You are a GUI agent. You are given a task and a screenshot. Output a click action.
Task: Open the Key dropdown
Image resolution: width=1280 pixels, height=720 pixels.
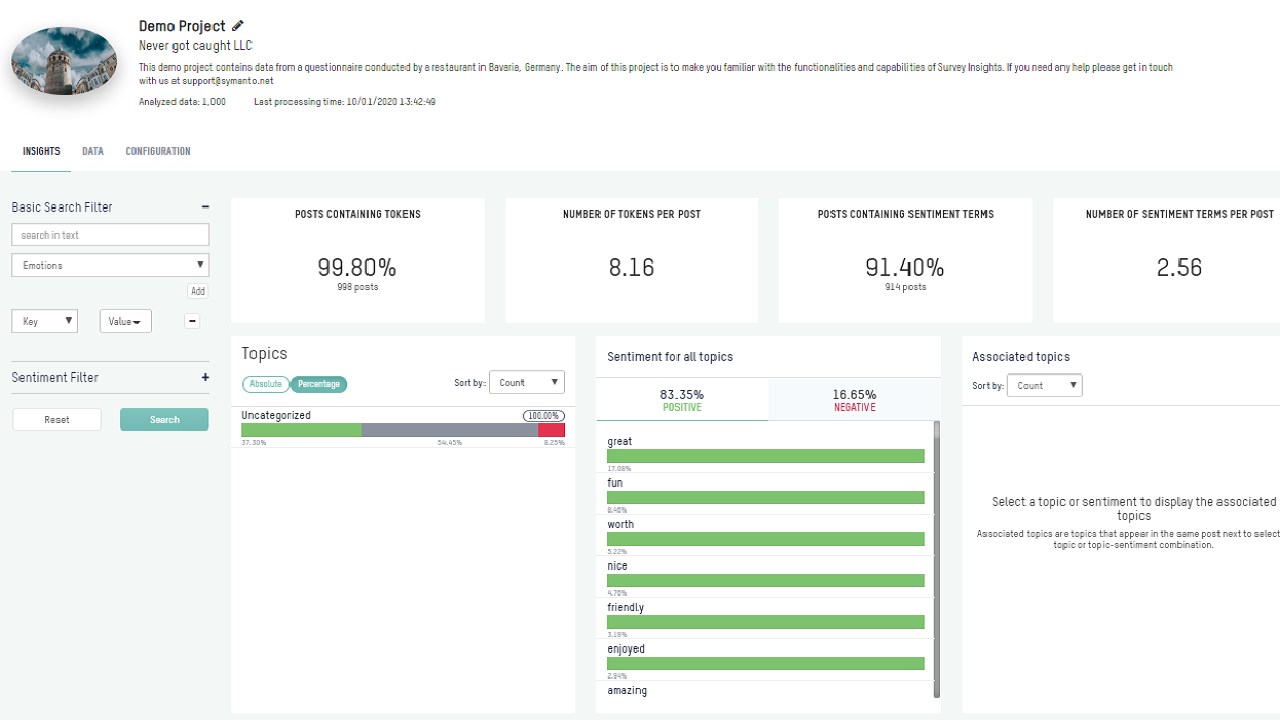tap(44, 321)
